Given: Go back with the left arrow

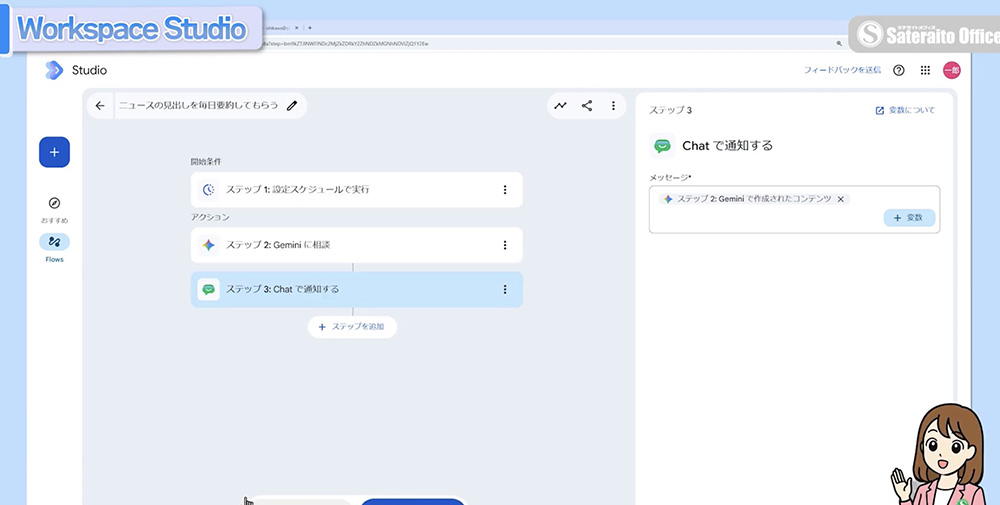Looking at the screenshot, I should [x=100, y=106].
